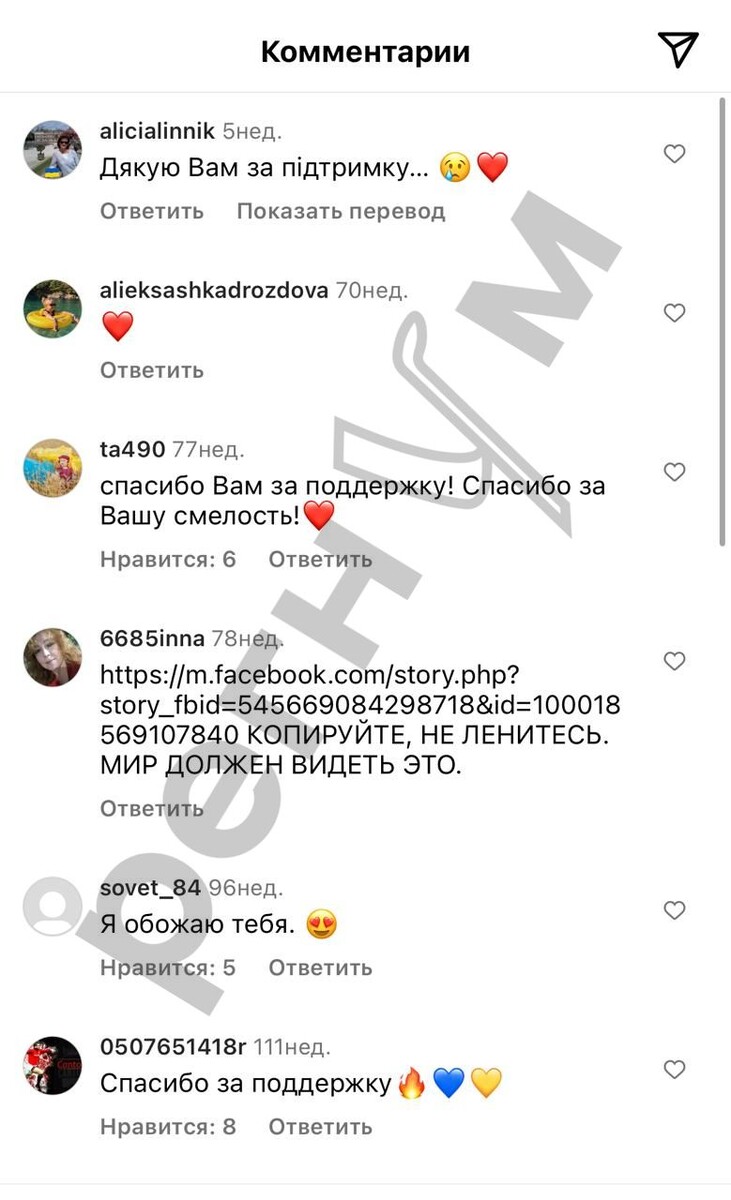Tap heart icon beside sovet_84's comment
Viewport: 731px width, 1200px height.
[675, 910]
